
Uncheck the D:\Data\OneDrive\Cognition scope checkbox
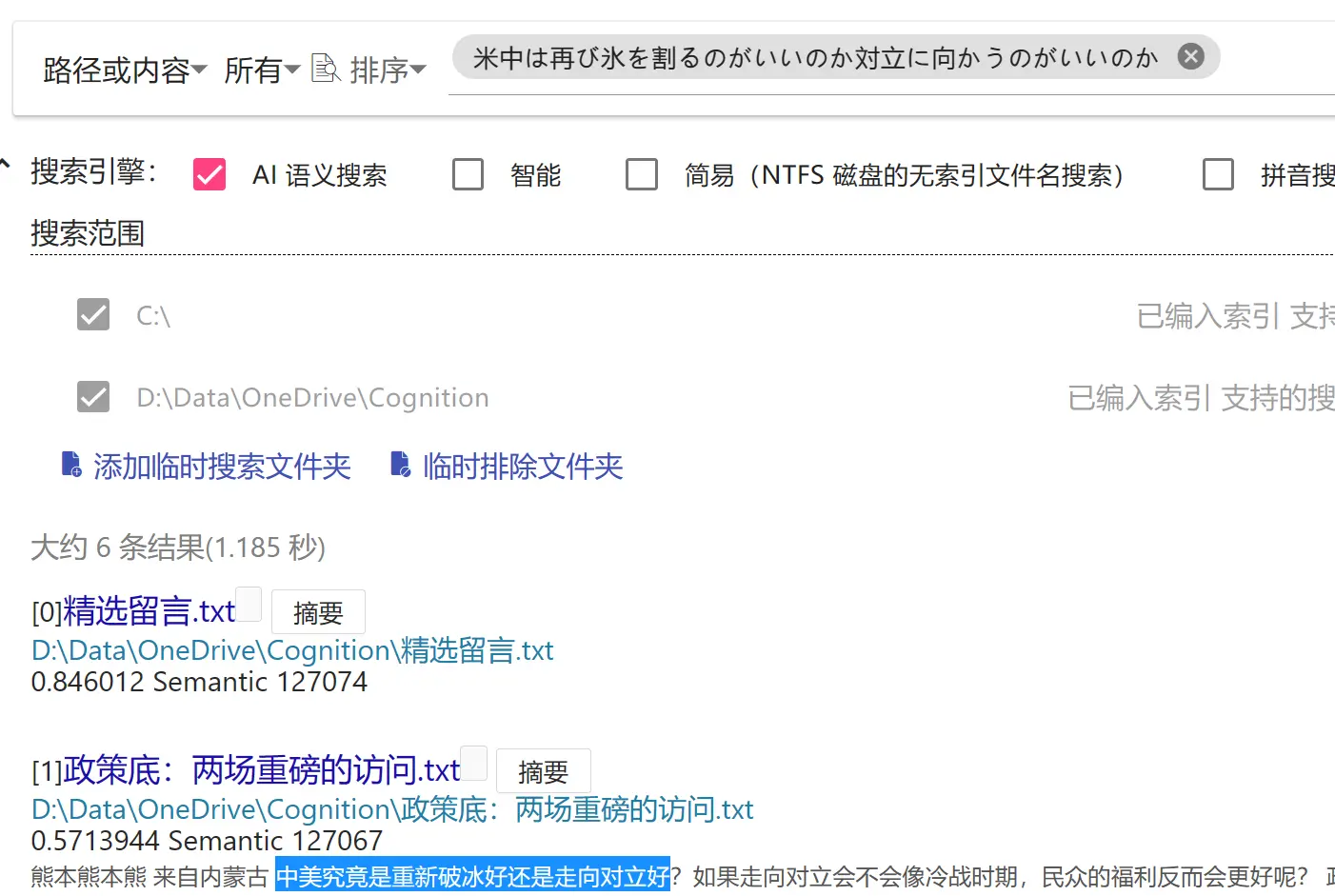pyautogui.click(x=93, y=397)
